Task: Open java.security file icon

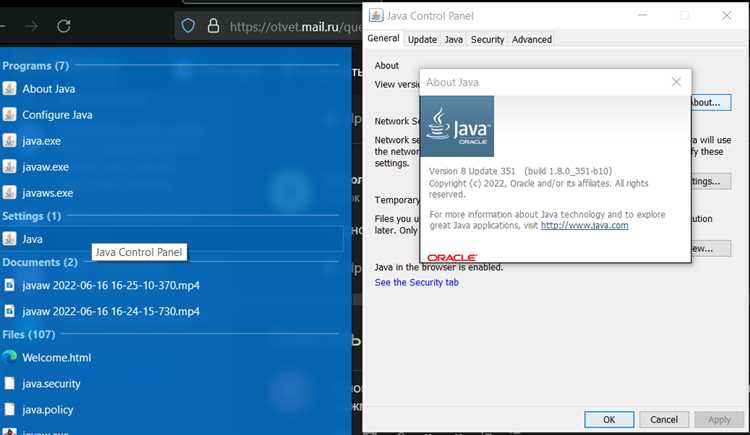Action: click(9, 383)
